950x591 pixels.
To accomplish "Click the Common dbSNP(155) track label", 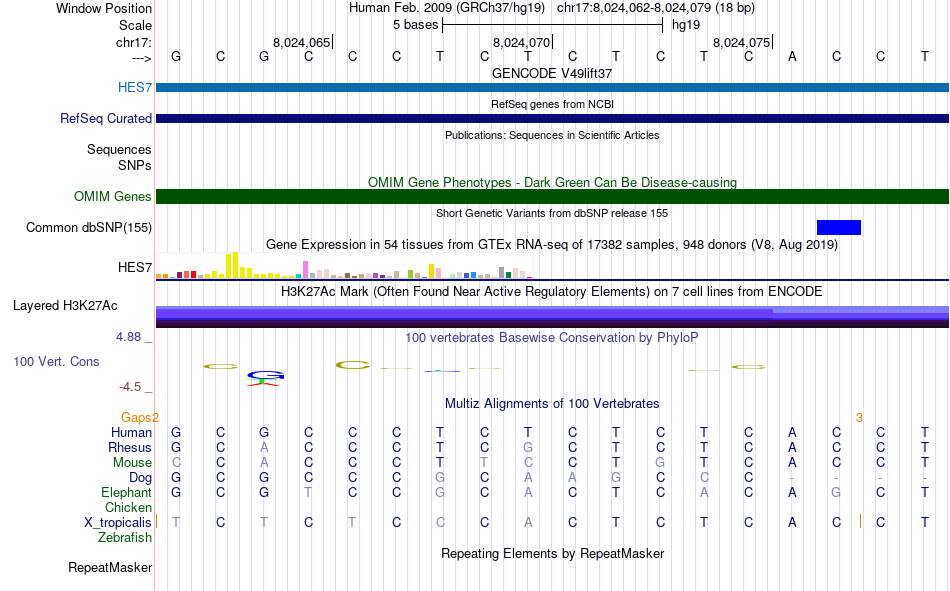I will (88, 227).
